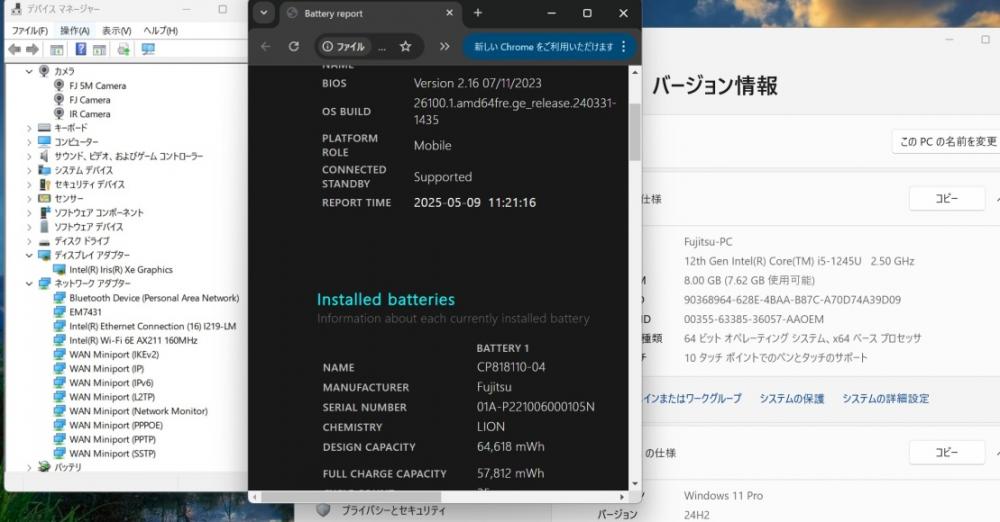Select Intel(R) Iris(R) Xe Graphics adapter
Screen dimensions: 1000x522
click(x=121, y=269)
